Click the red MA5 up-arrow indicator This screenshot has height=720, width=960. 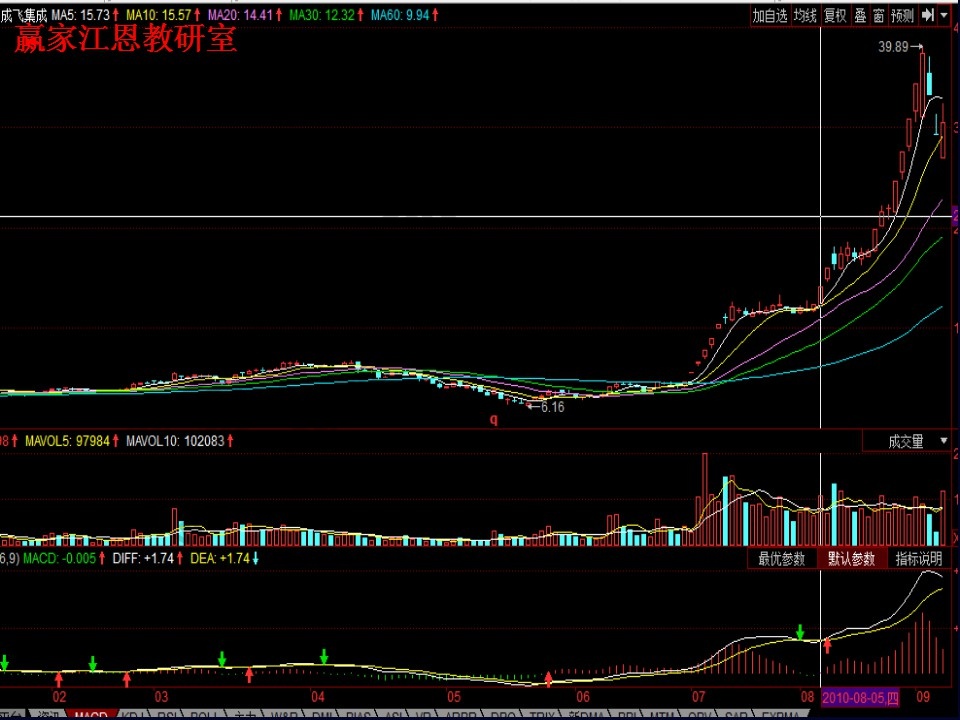tap(116, 16)
